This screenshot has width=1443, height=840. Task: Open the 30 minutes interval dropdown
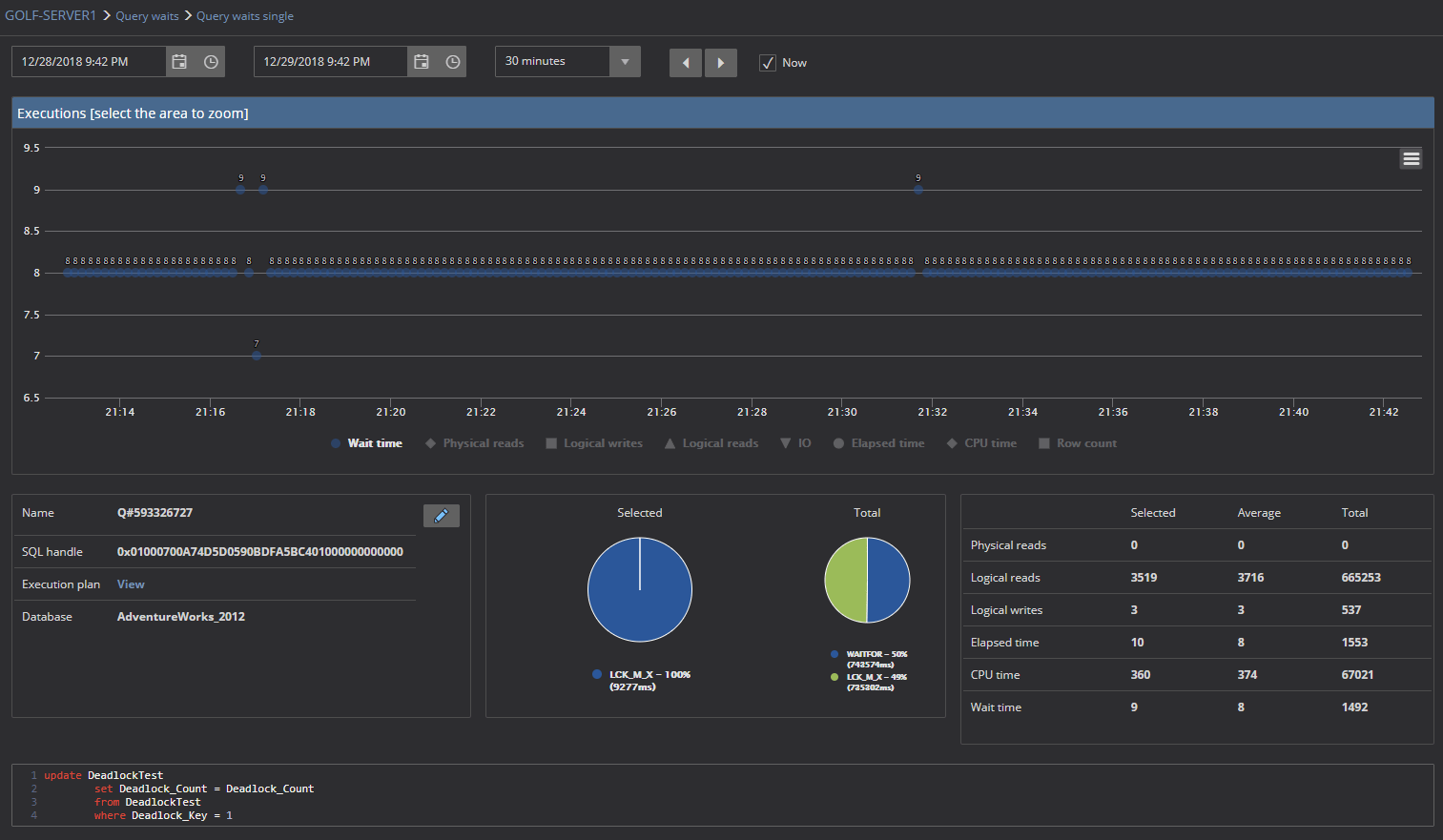pyautogui.click(x=625, y=61)
